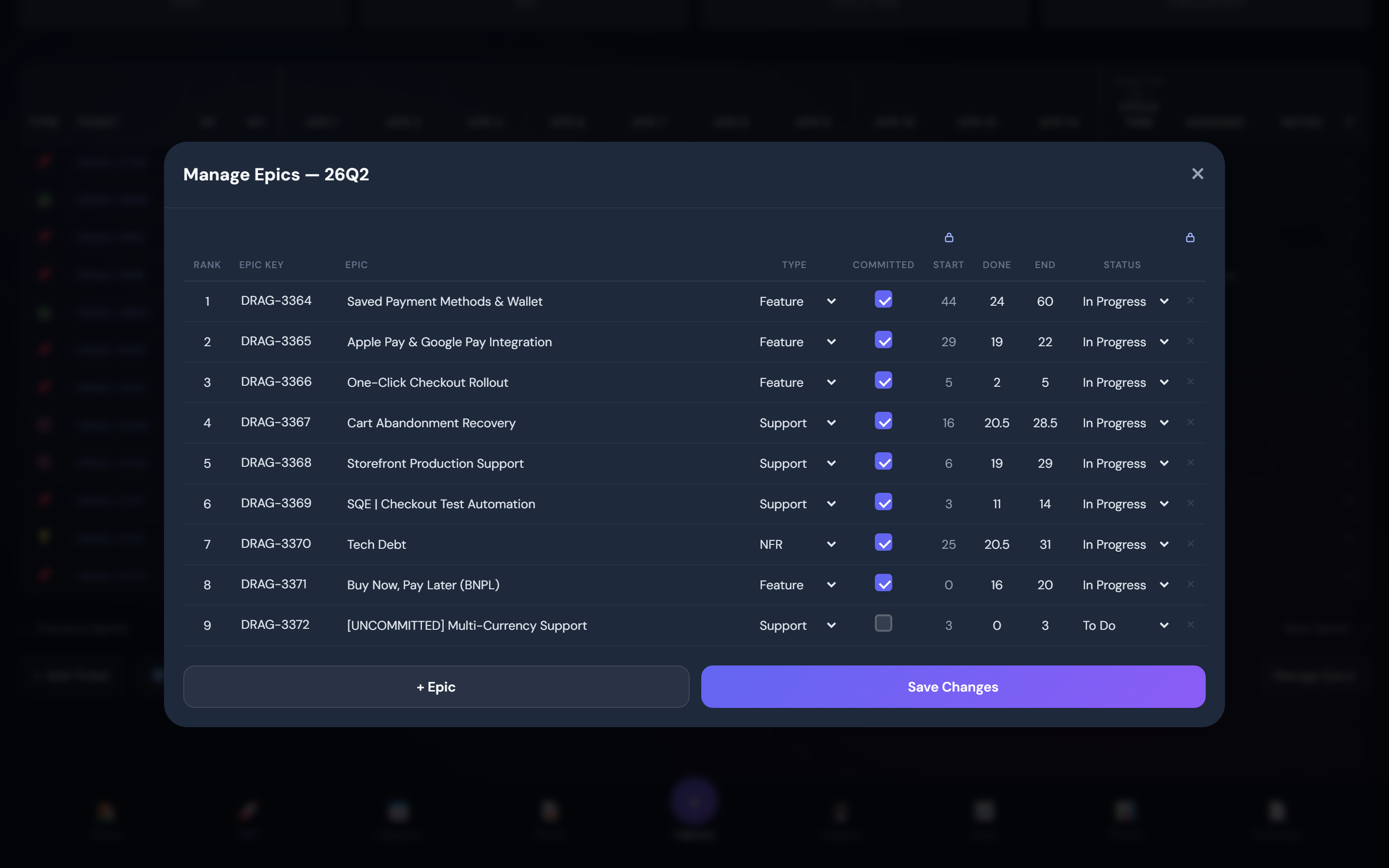This screenshot has height=868, width=1389.
Task: Remove the Cart Abandonment Recovery row
Action: click(x=1190, y=422)
